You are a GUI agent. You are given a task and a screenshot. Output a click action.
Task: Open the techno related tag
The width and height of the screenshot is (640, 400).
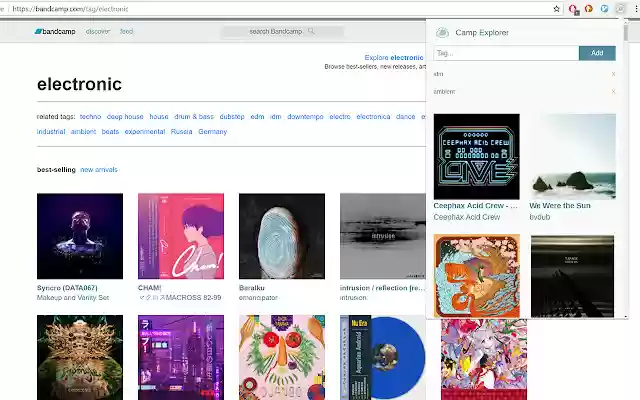(x=90, y=117)
